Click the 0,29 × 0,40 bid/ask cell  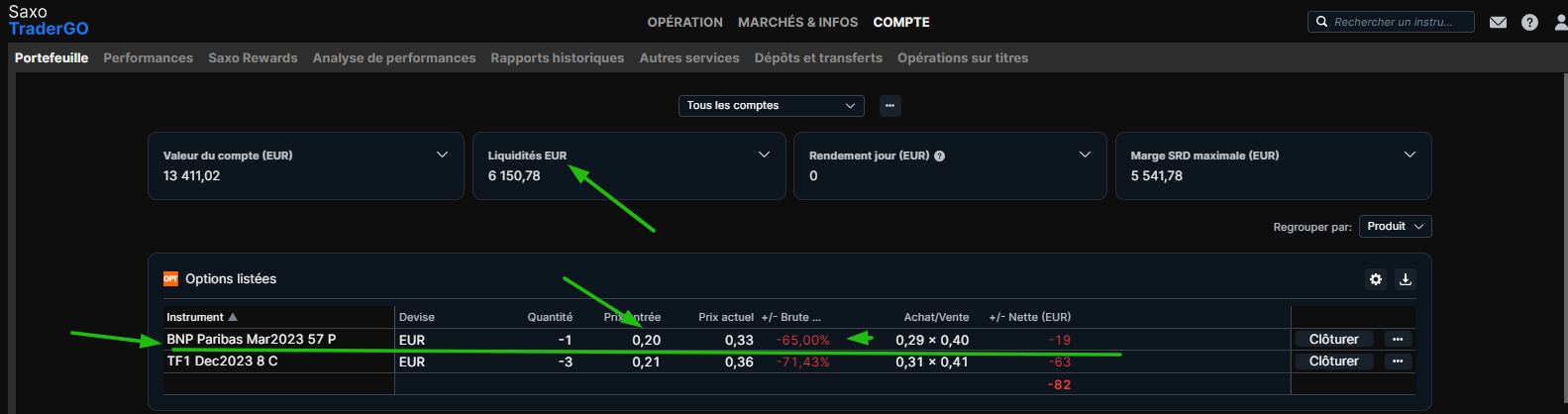(x=932, y=340)
